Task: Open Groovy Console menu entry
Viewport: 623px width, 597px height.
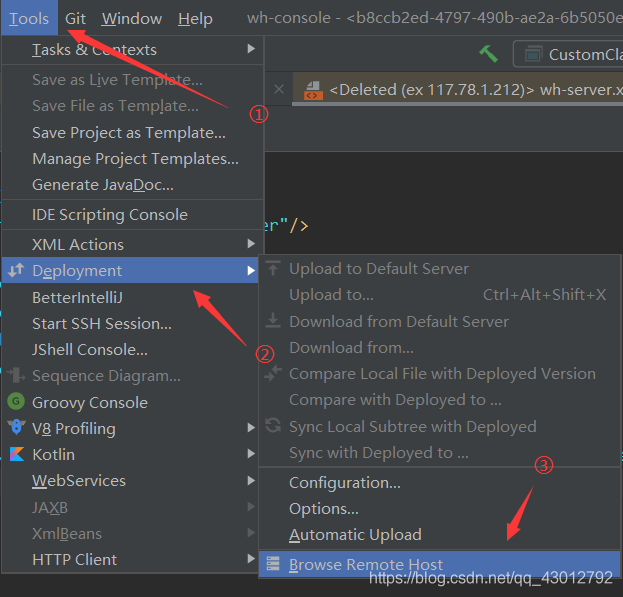Action: coord(130,402)
